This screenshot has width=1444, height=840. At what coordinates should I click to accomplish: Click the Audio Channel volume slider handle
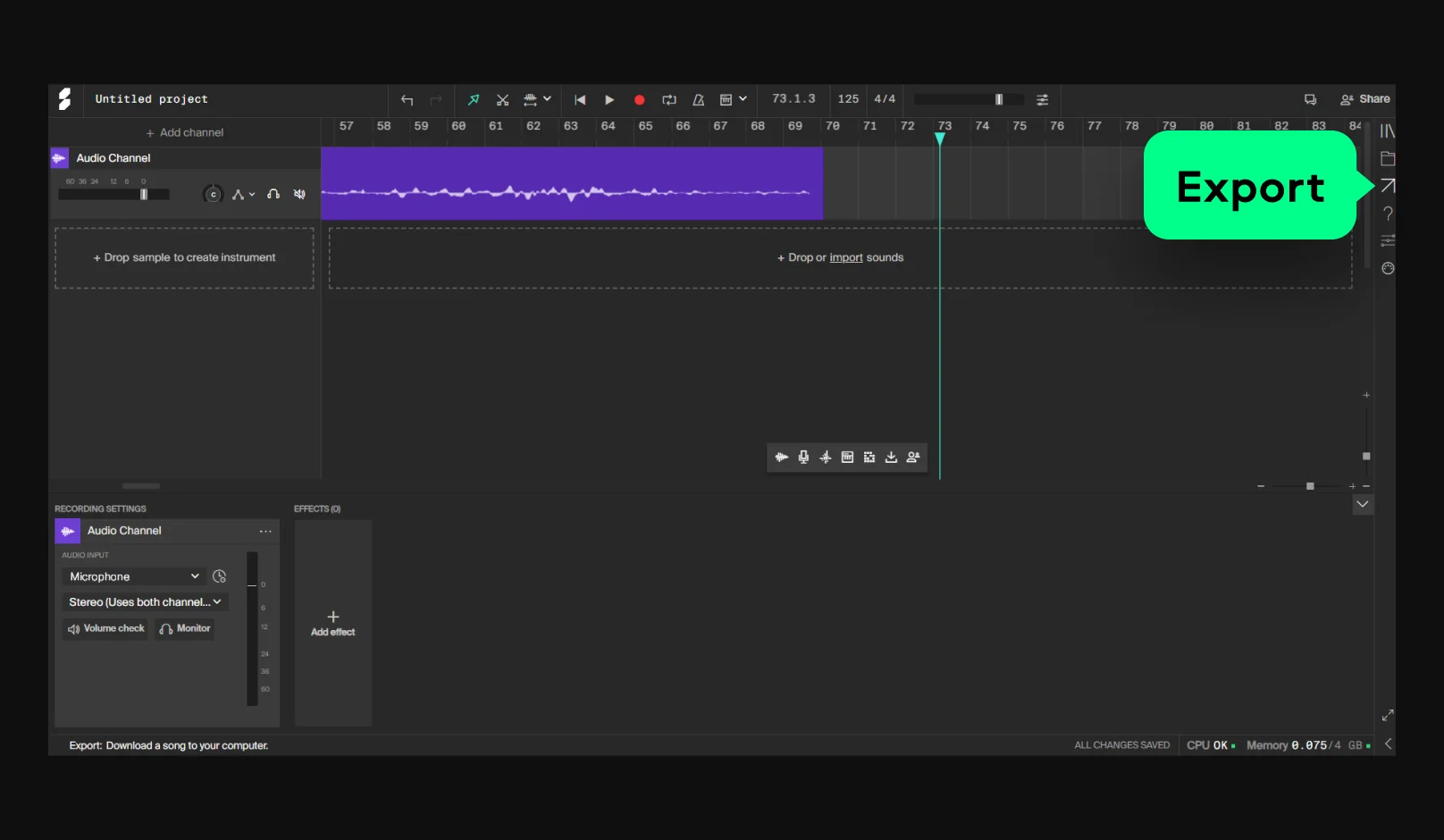[144, 194]
